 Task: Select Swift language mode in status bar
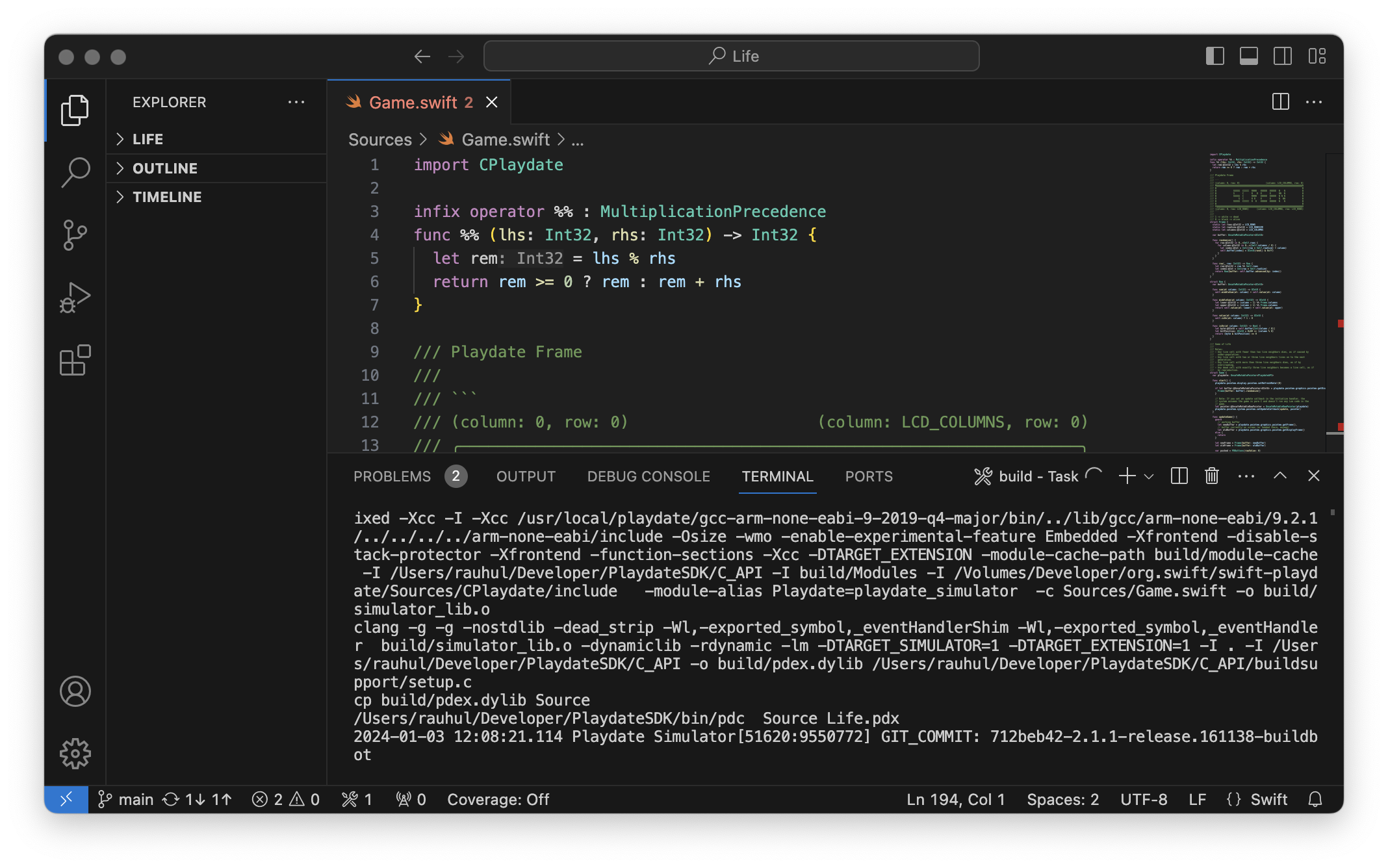coord(1269,799)
